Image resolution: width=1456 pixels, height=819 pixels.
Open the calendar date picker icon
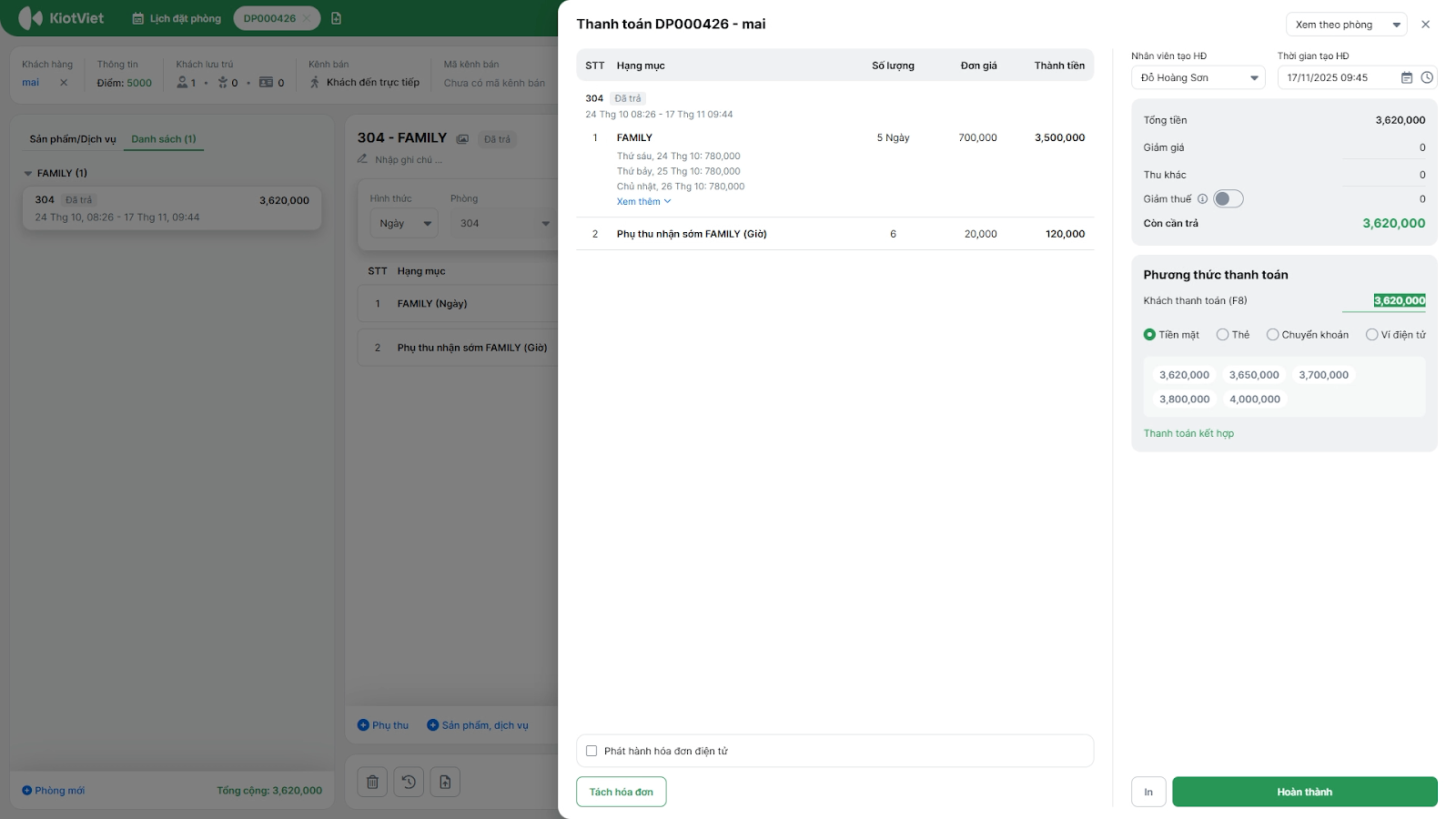[x=1406, y=78]
